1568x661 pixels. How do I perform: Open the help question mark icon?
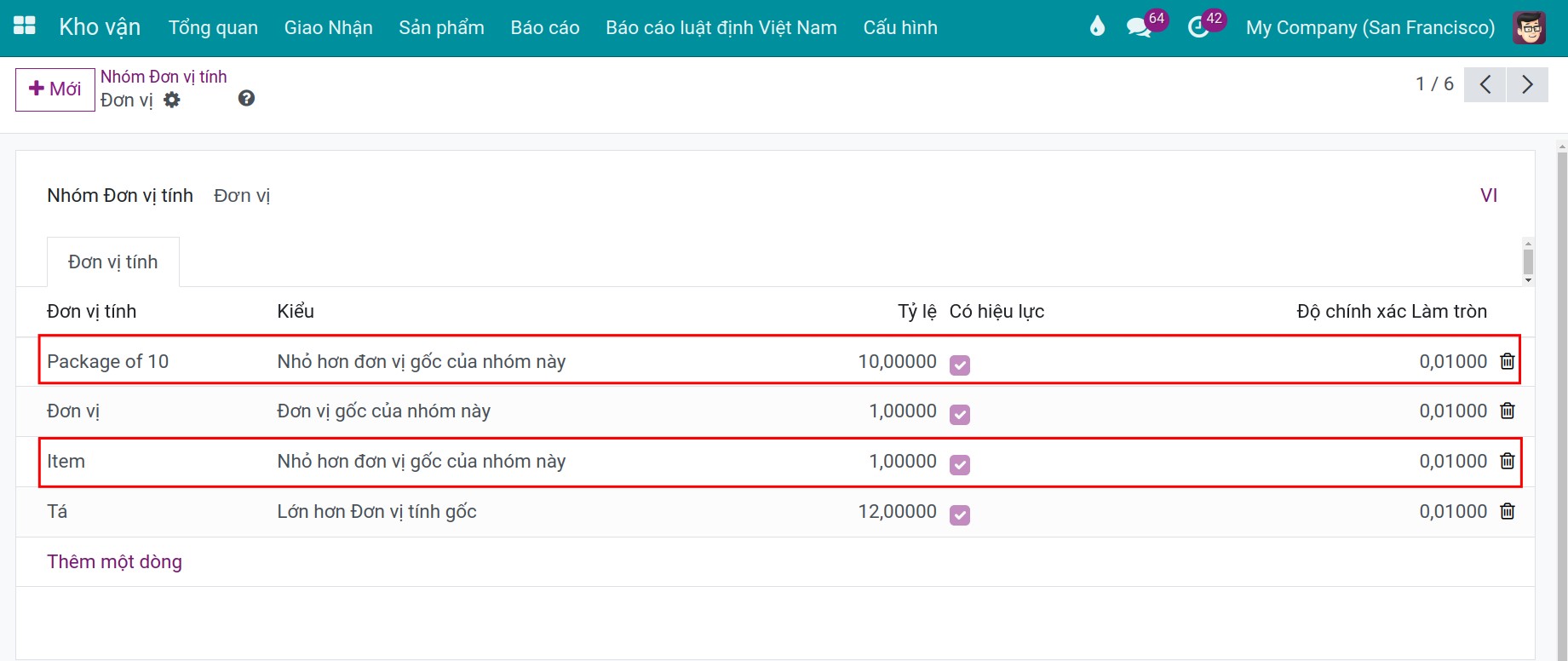[x=246, y=98]
